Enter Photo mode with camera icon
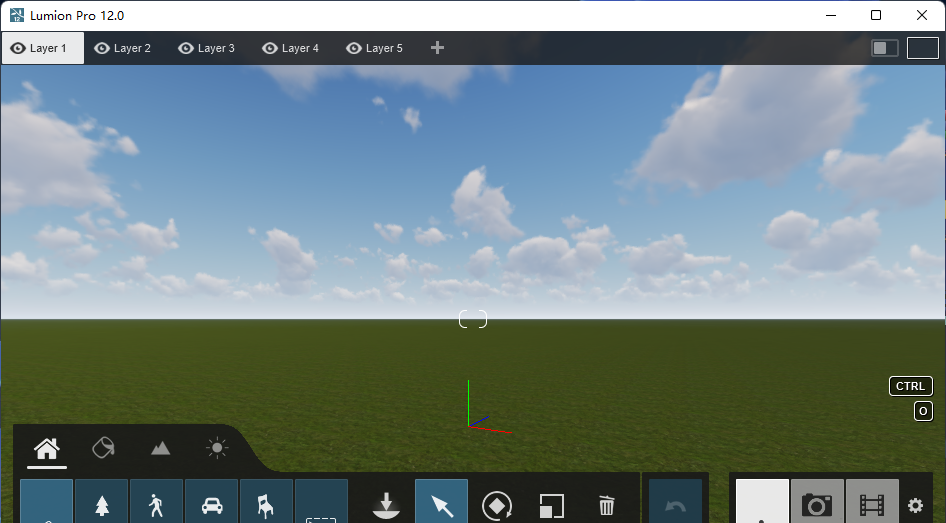 [817, 503]
